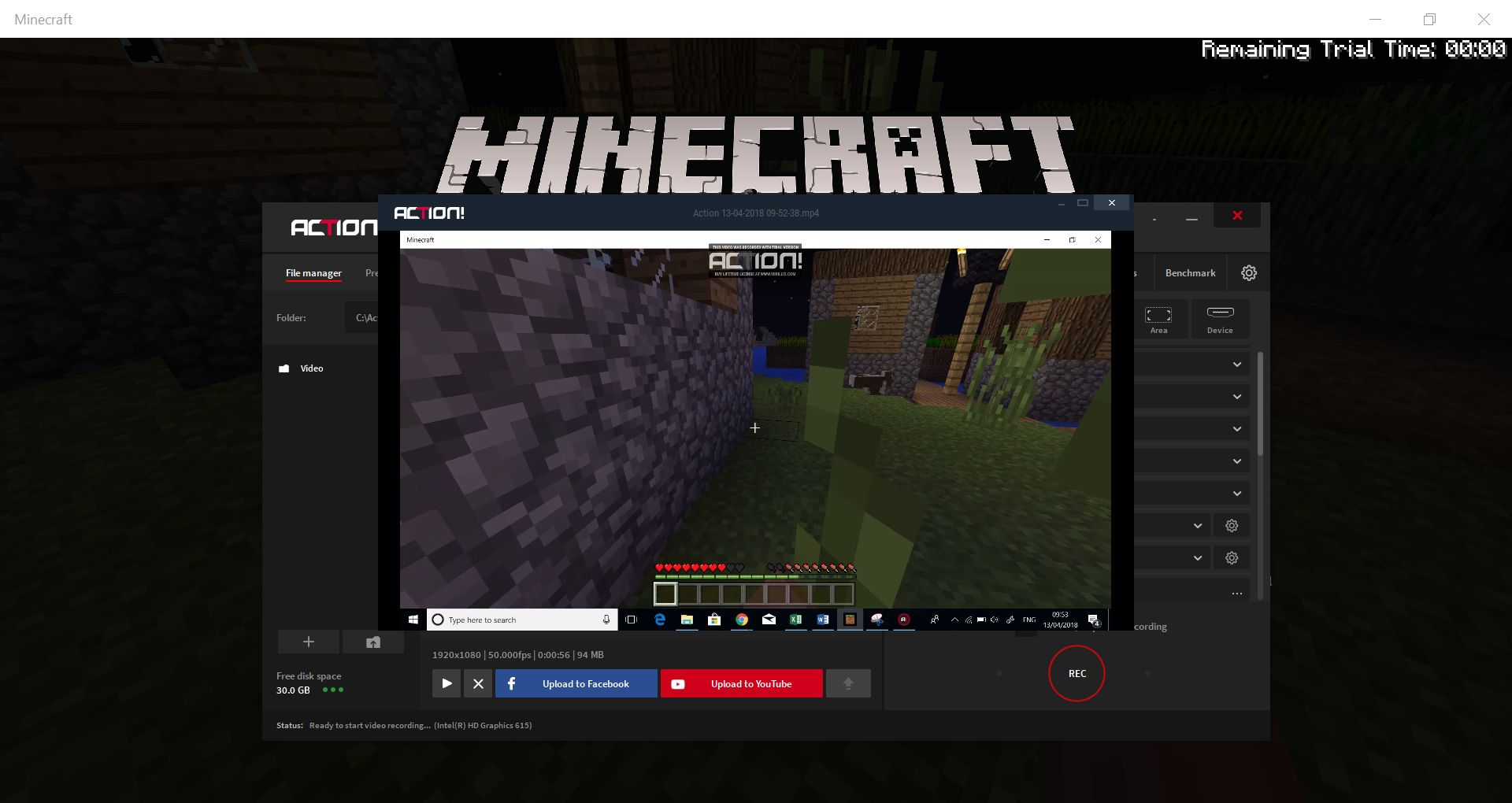
Task: Open the File manager tab
Action: coord(313,273)
